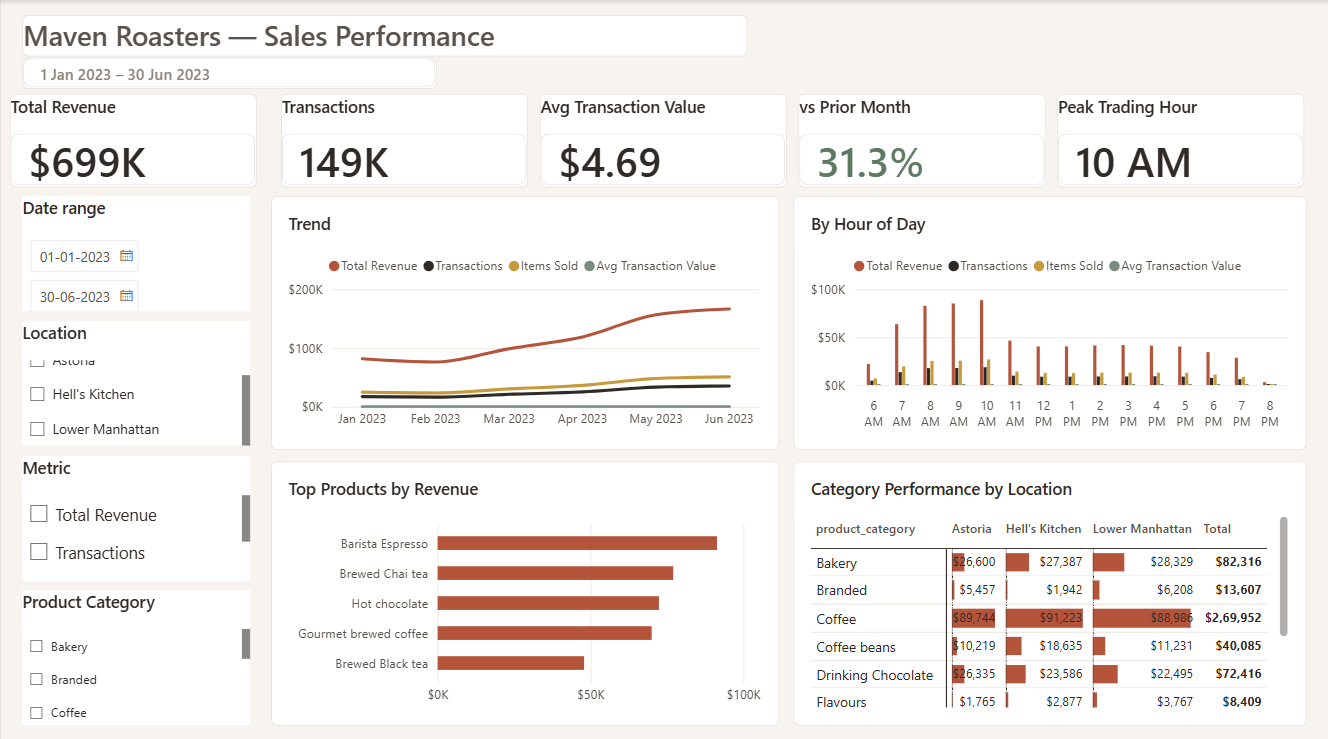
Task: Check the Coffee product category checkbox
Action: click(x=37, y=713)
